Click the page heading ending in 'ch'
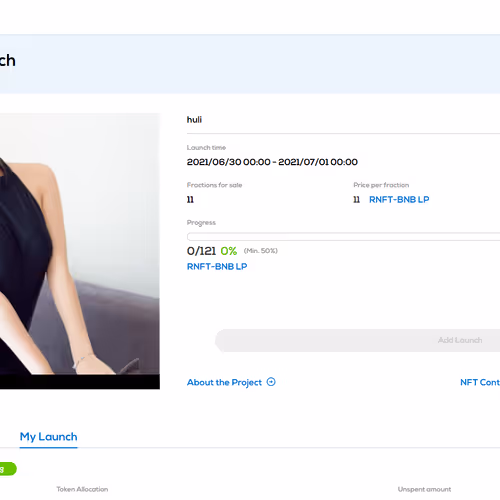This screenshot has width=500, height=500. point(8,61)
